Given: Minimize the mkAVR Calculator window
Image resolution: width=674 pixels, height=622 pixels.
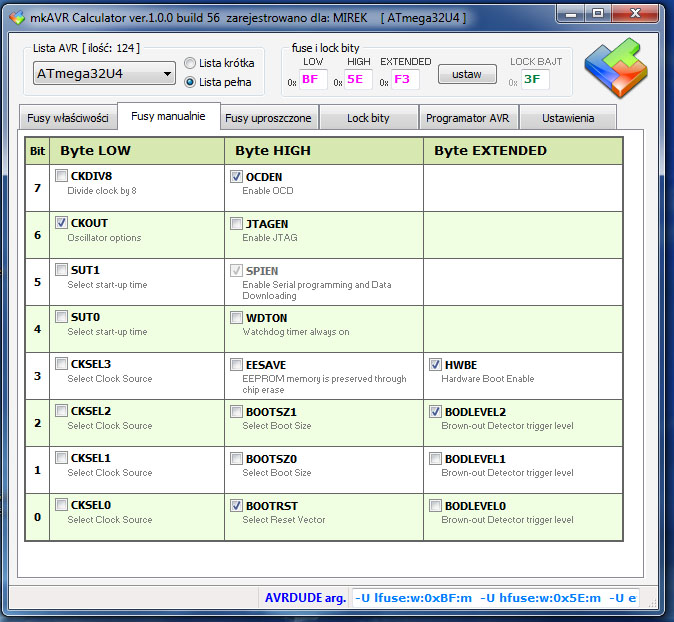Looking at the screenshot, I should click(x=570, y=14).
